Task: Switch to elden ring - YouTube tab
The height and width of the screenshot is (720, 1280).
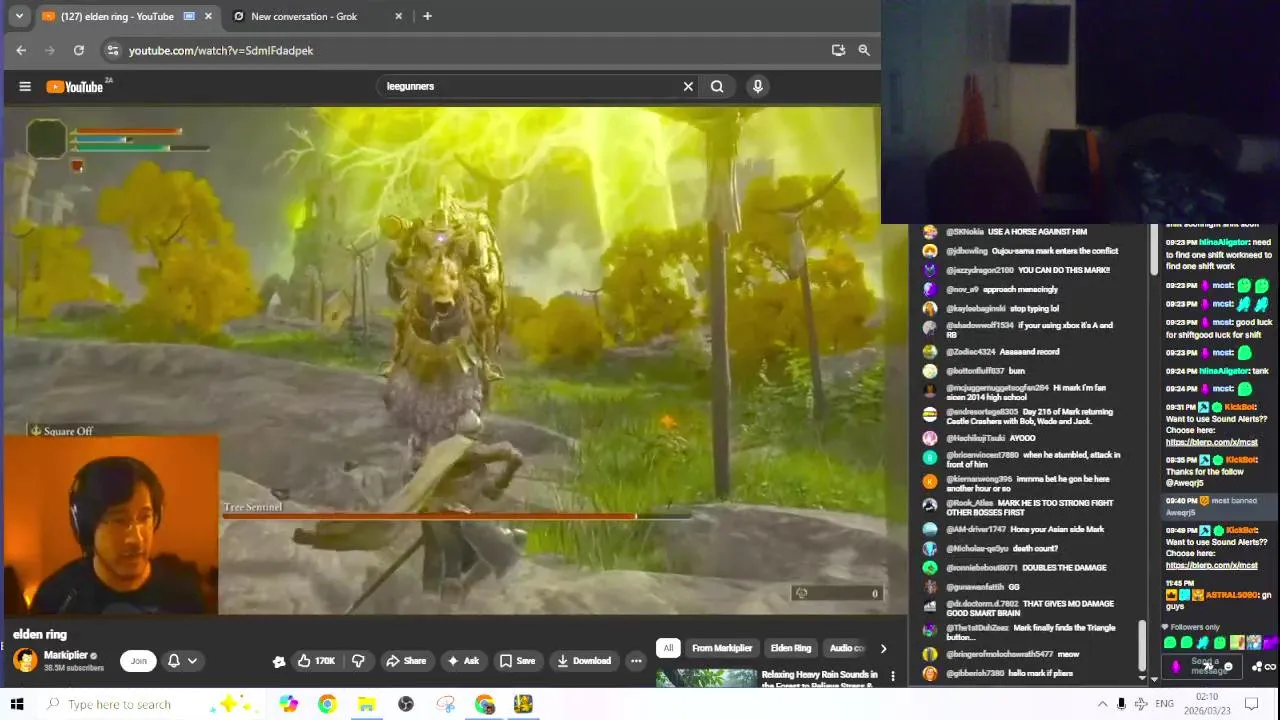Action: [x=117, y=16]
